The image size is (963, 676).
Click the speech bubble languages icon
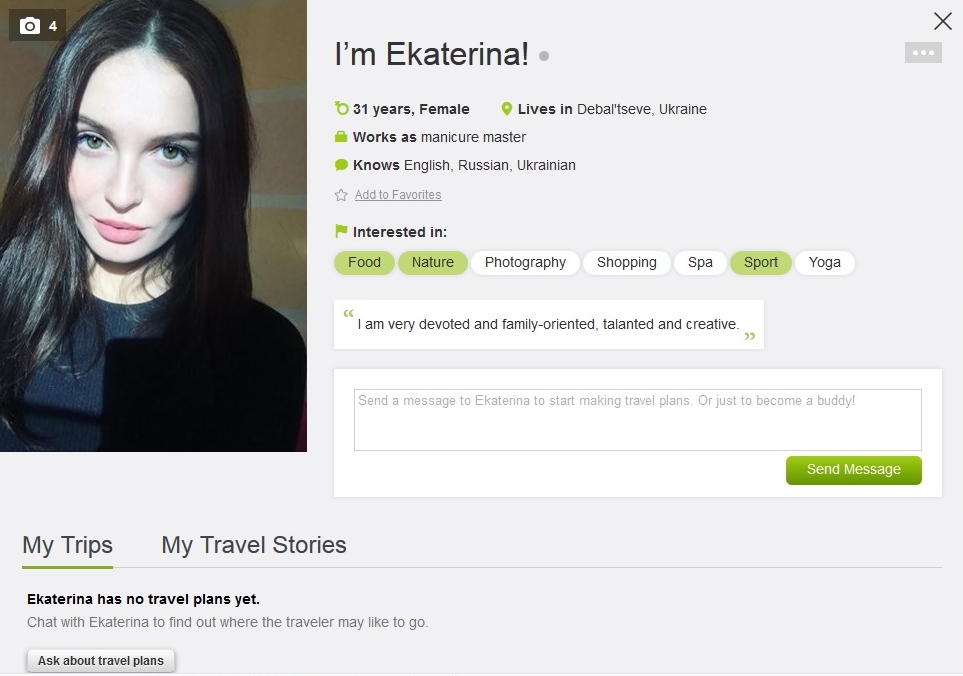click(341, 165)
